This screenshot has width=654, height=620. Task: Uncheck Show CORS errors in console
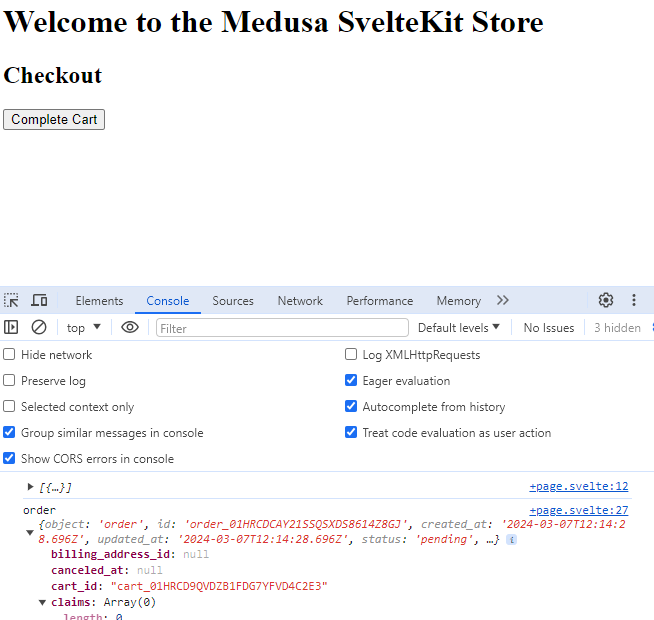click(x=9, y=459)
